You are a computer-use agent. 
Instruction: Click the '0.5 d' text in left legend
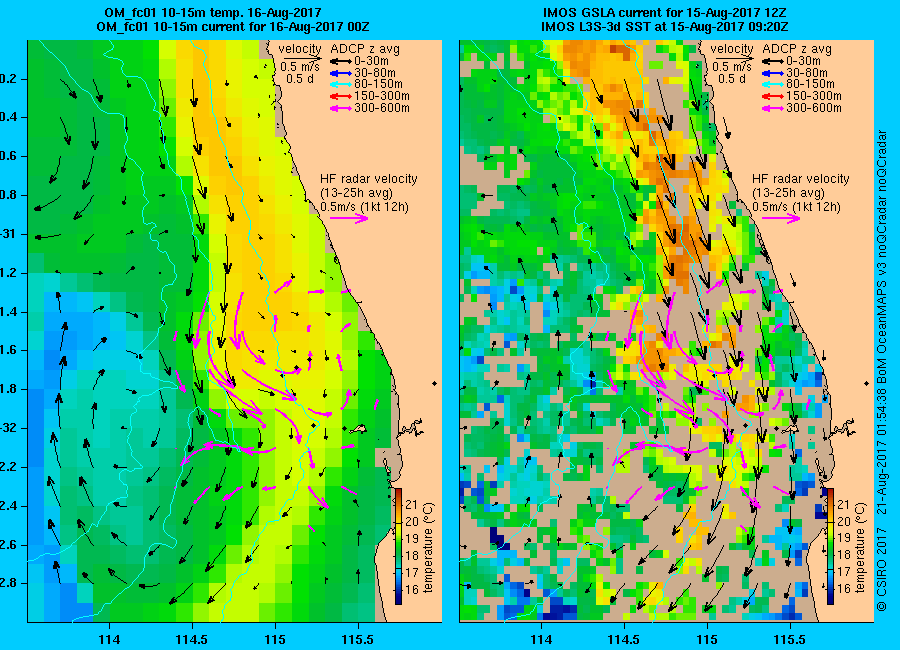coord(300,79)
